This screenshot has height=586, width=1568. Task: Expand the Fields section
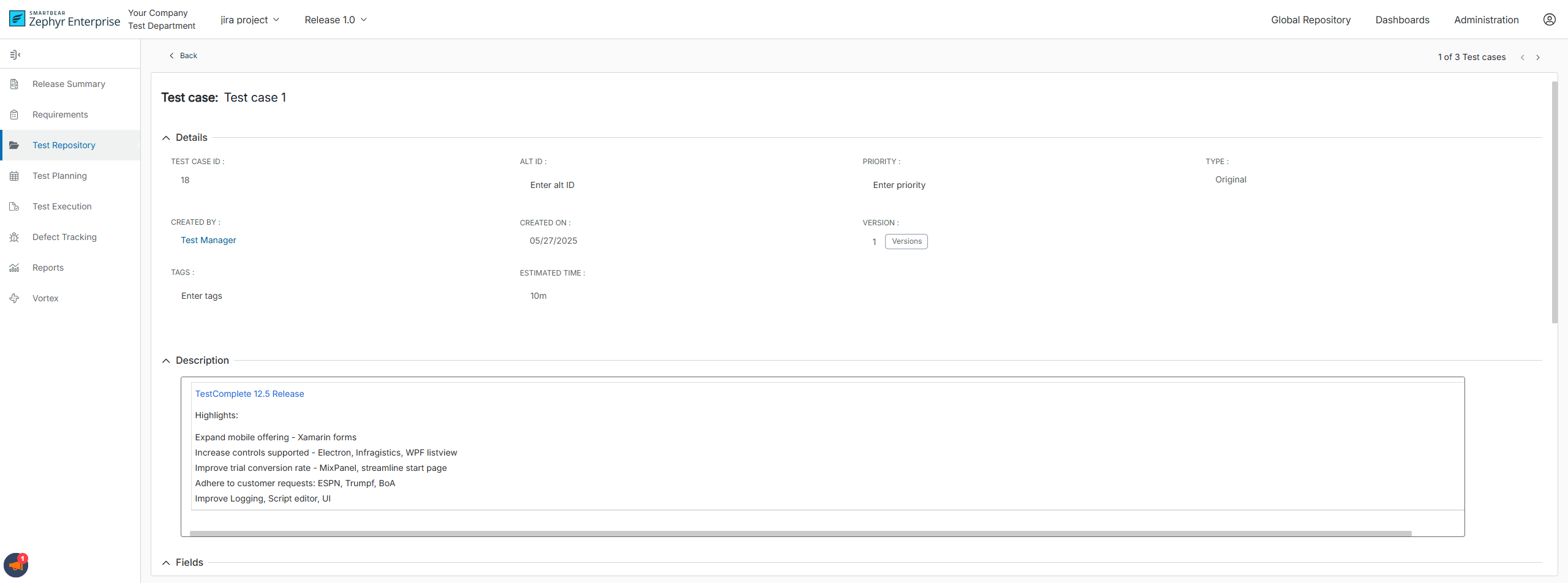166,562
